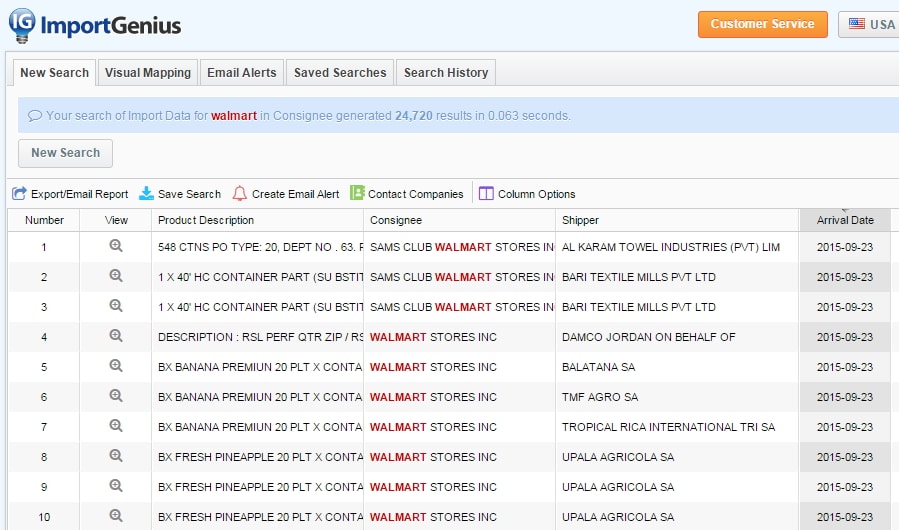Open the Email Alerts tab
The image size is (899, 530).
click(x=241, y=73)
